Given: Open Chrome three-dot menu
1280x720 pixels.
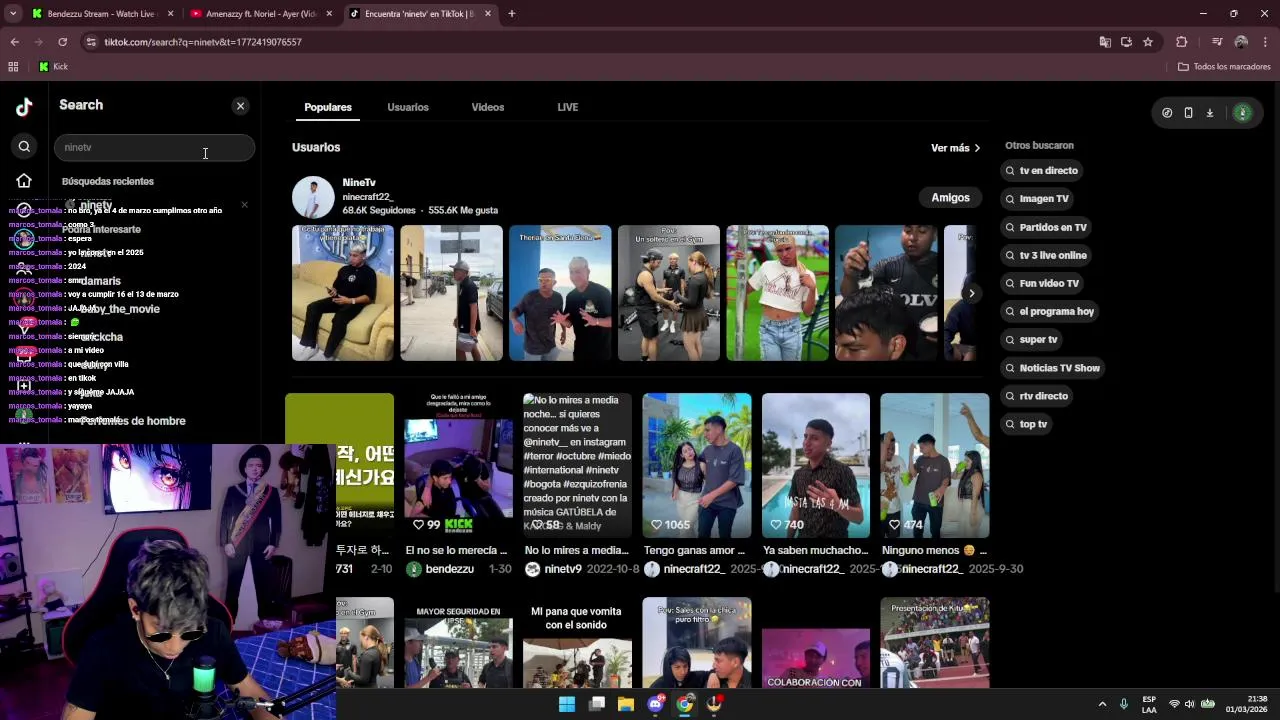Looking at the screenshot, I should click(1265, 42).
